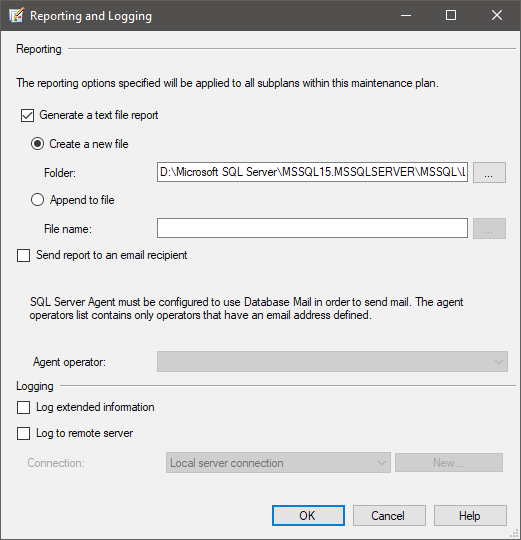Confirm settings with the OK button
This screenshot has height=540, width=521.
pos(308,516)
